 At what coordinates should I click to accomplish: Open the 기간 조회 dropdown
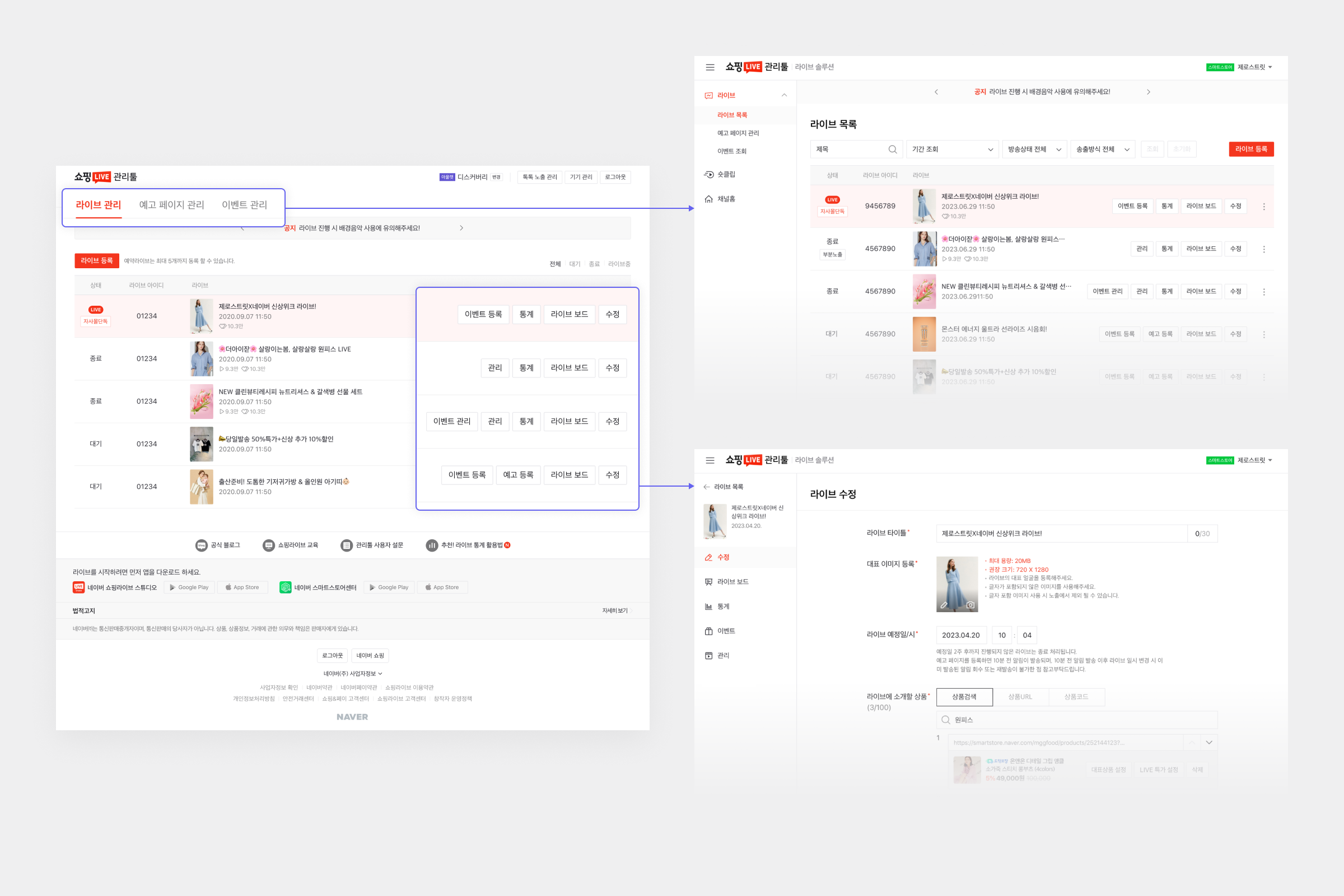tap(952, 150)
